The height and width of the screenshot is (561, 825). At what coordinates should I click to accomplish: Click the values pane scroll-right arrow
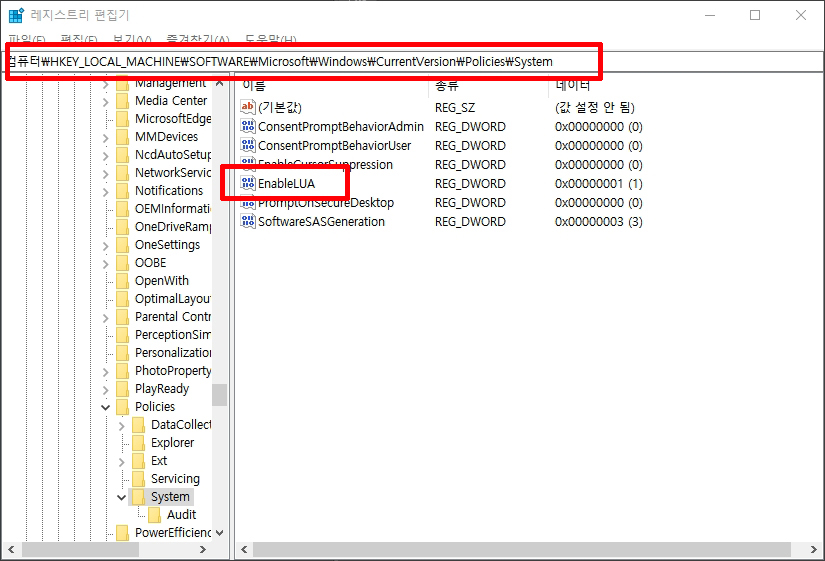tap(813, 549)
